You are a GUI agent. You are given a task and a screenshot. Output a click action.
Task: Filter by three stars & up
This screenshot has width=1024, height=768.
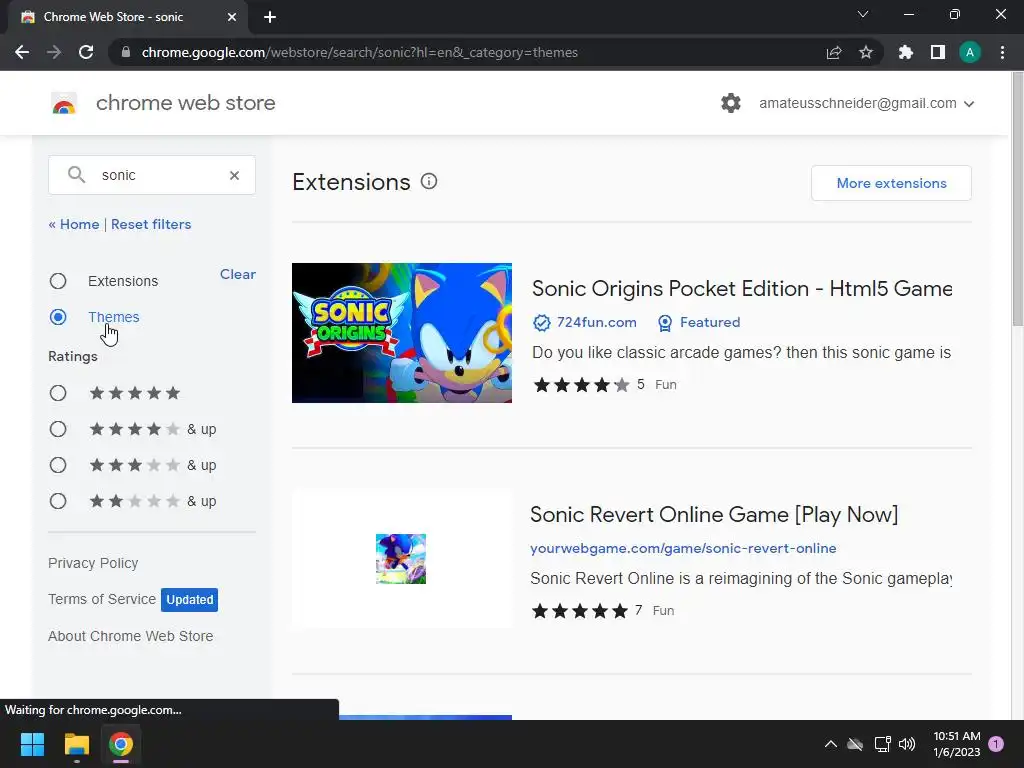[x=58, y=465]
